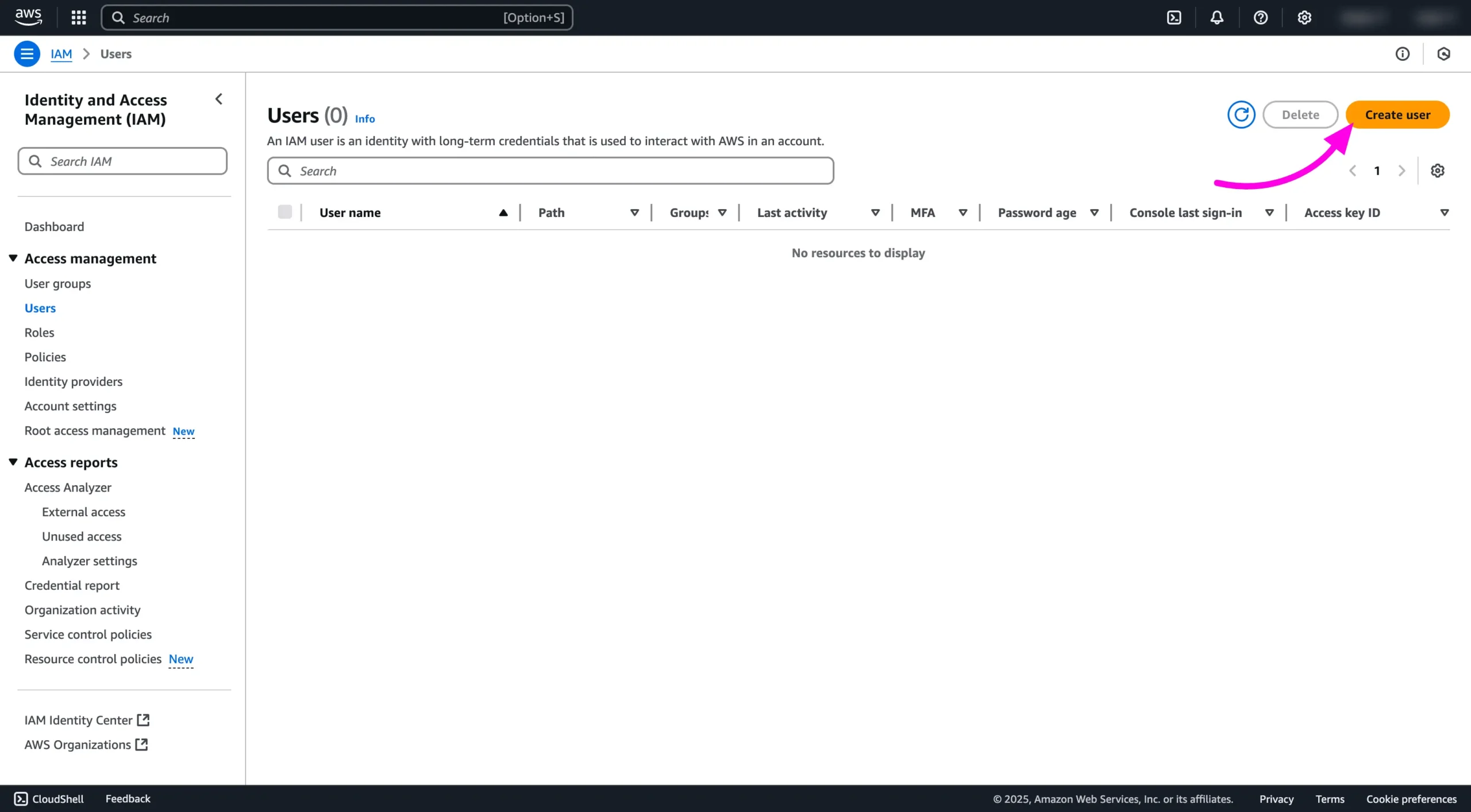Viewport: 1471px width, 812px height.
Task: Collapse the IAM sidebar with the chevron
Action: click(x=219, y=99)
